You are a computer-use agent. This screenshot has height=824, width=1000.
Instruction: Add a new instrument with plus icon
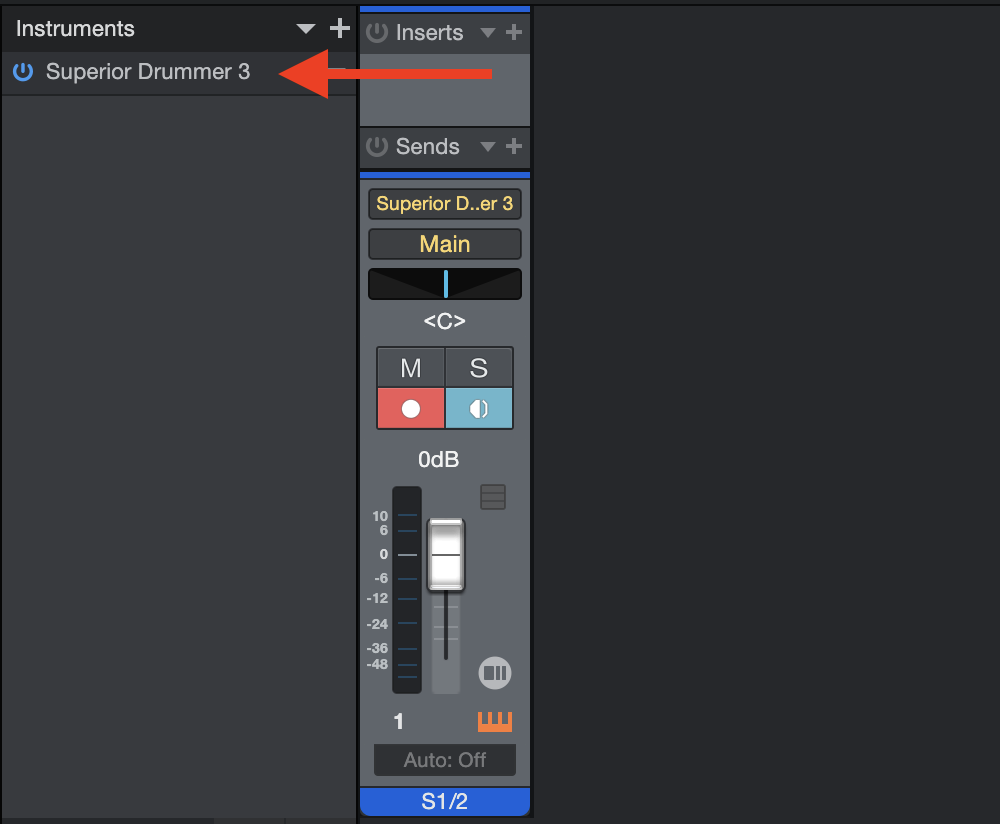click(339, 28)
